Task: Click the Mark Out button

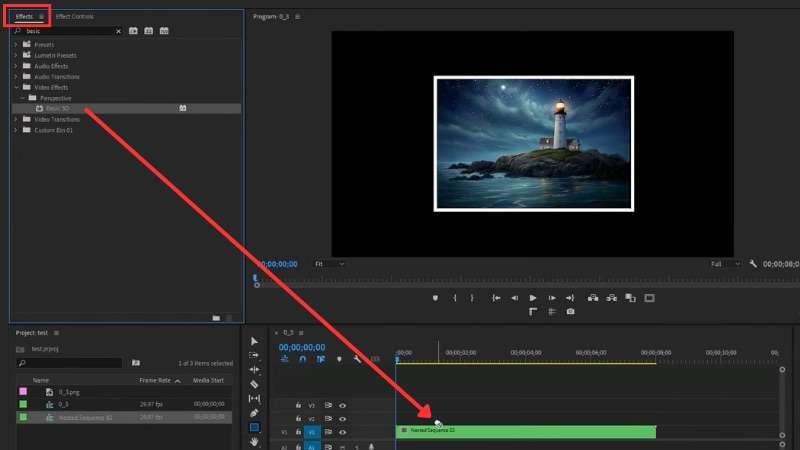Action: click(472, 298)
